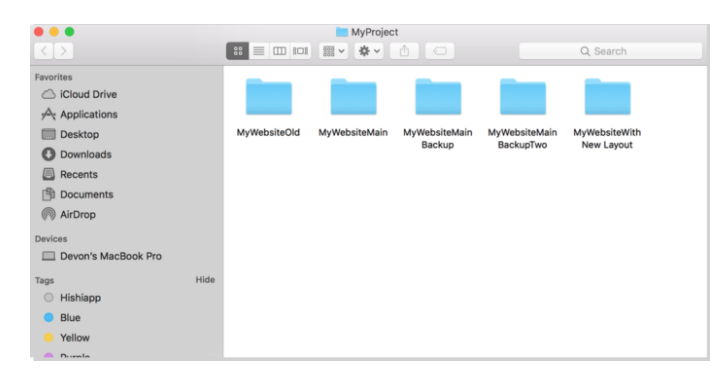
Task: Go forward with the right arrow
Action: pyautogui.click(x=64, y=51)
